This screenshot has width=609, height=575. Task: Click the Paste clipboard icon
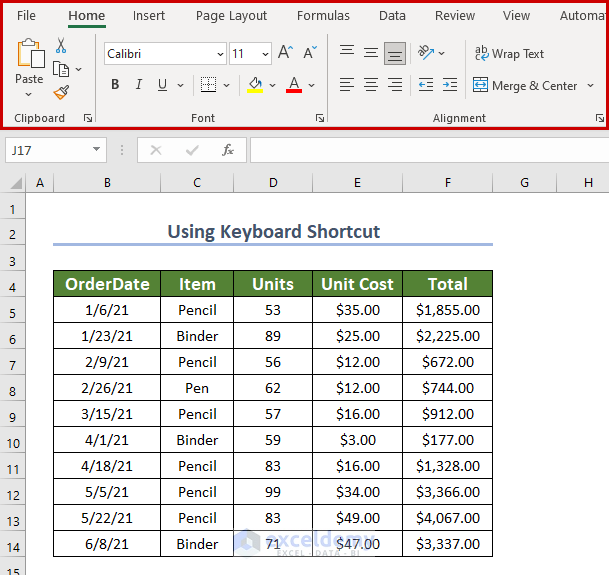pyautogui.click(x=29, y=55)
